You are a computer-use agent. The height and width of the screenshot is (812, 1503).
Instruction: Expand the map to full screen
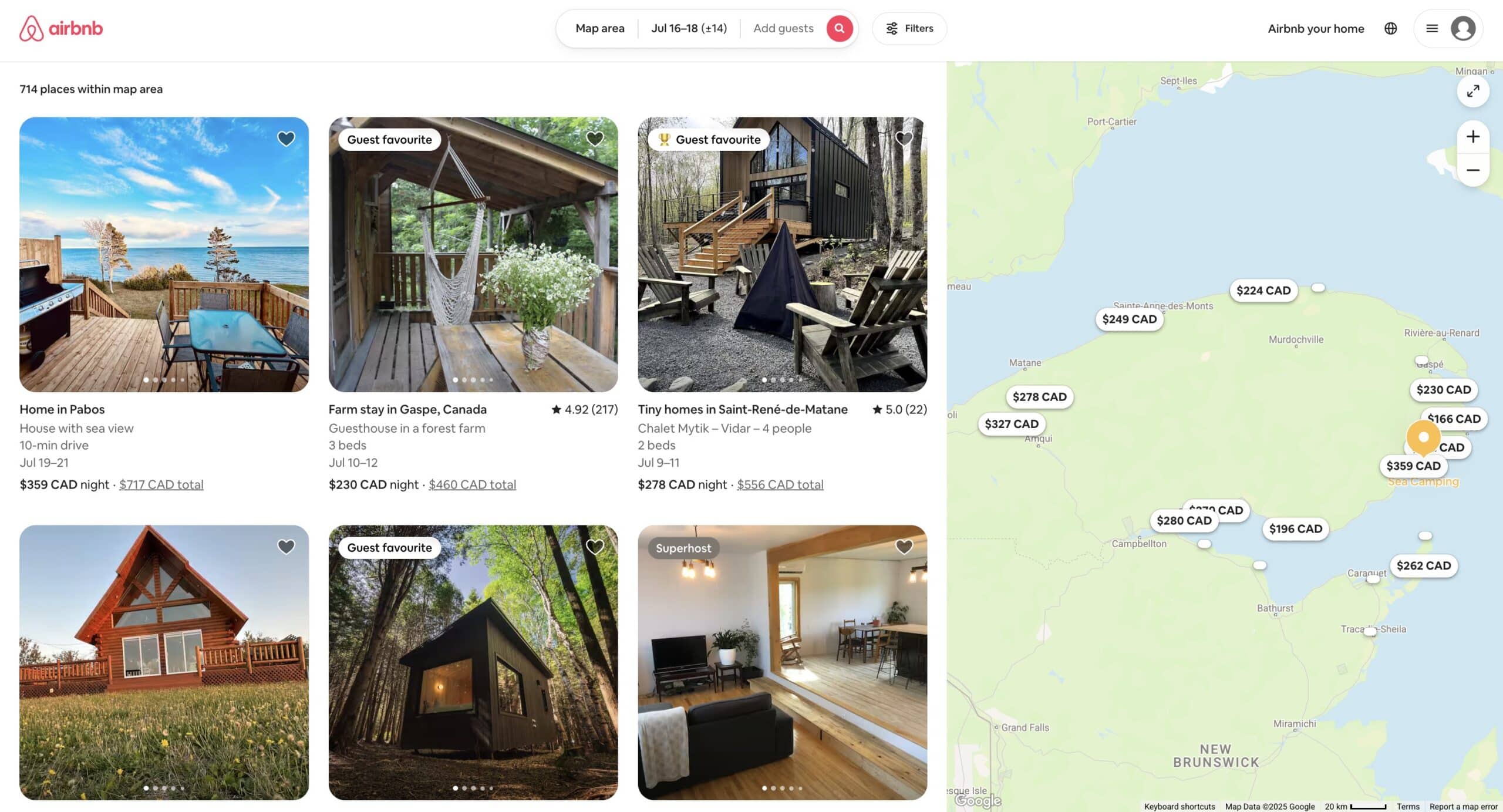(1472, 91)
